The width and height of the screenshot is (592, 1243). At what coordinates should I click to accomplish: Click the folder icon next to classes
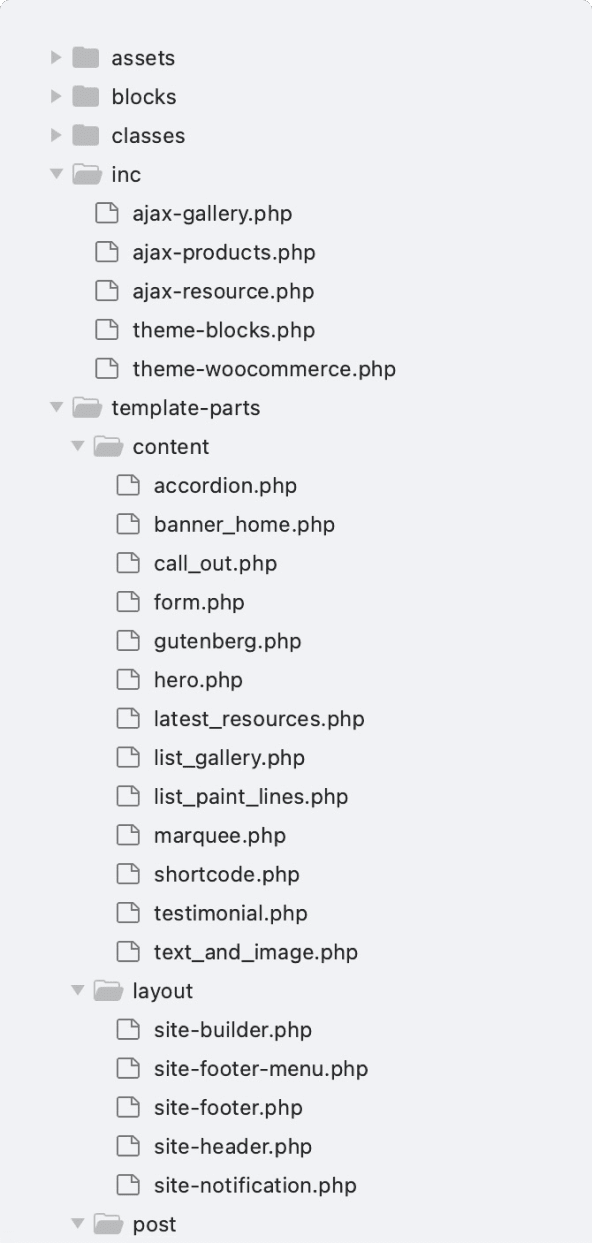84,135
